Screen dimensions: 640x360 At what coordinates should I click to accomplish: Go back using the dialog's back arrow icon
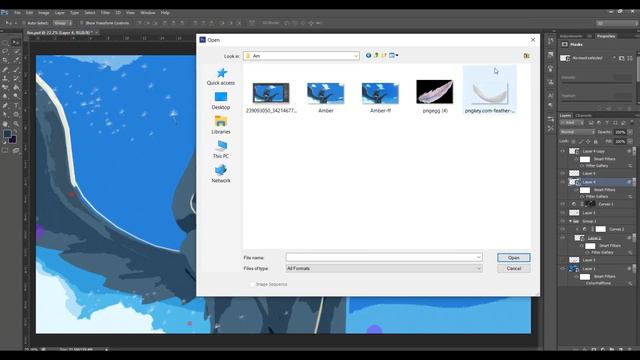[368, 56]
